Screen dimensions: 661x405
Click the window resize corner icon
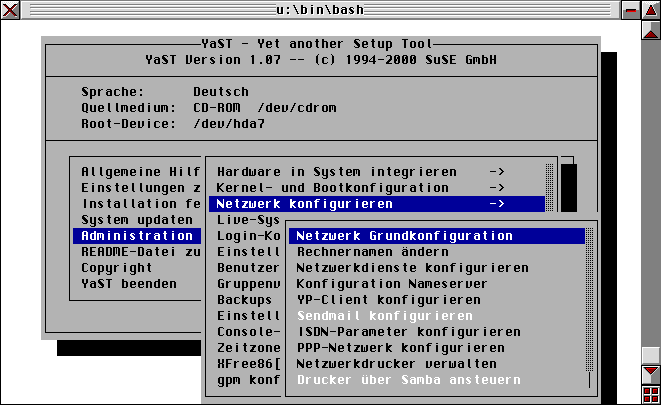[x=650, y=395]
